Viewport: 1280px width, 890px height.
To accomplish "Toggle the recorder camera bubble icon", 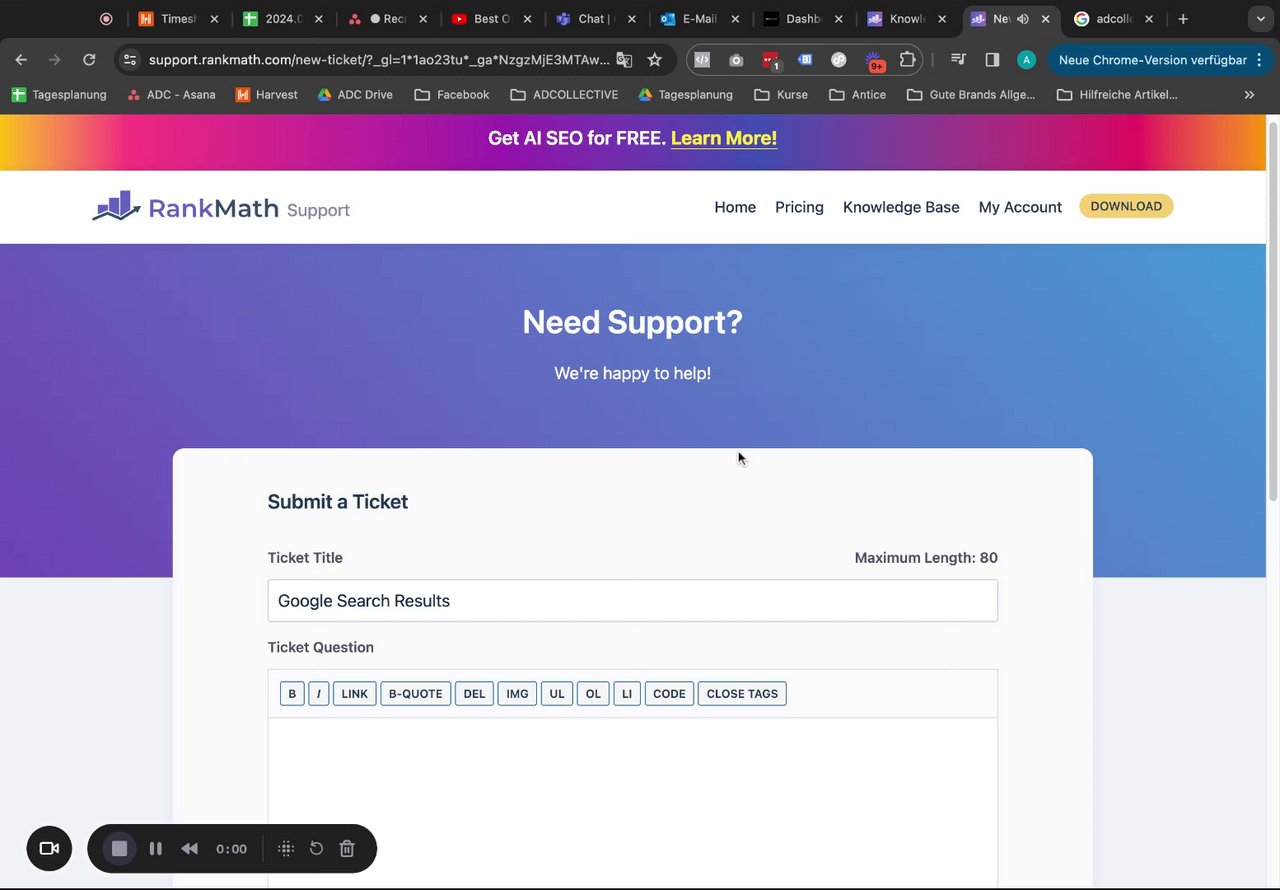I will click(x=49, y=848).
